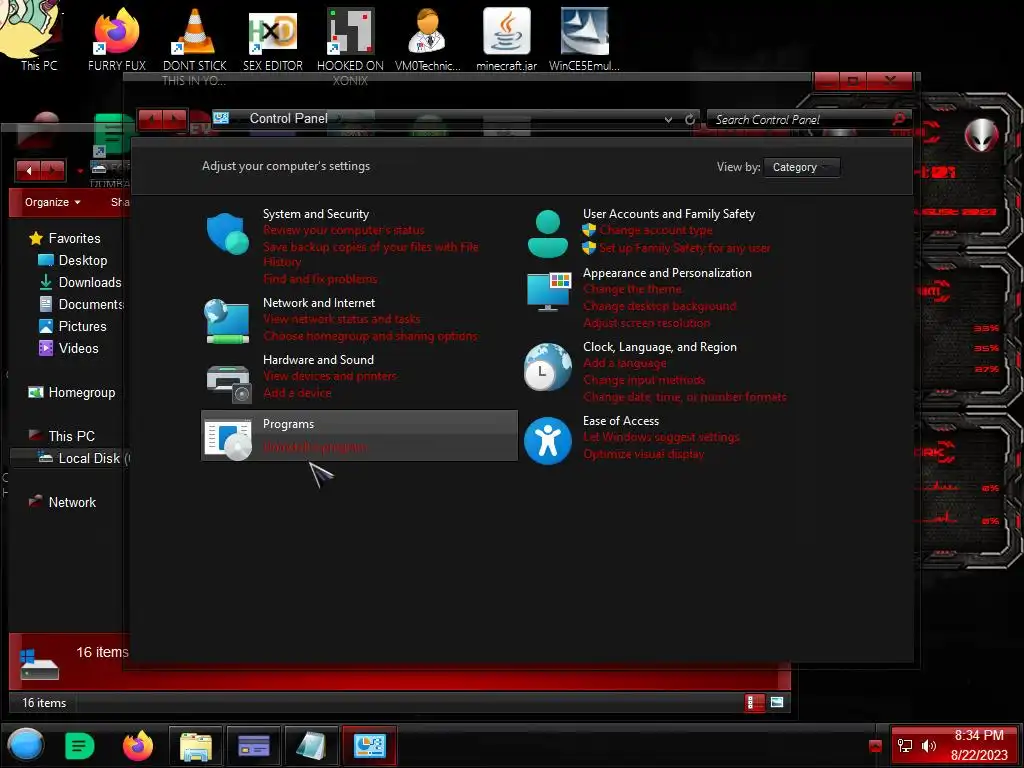Go back in Control Panel
This screenshot has height=768, width=1024.
[150, 120]
